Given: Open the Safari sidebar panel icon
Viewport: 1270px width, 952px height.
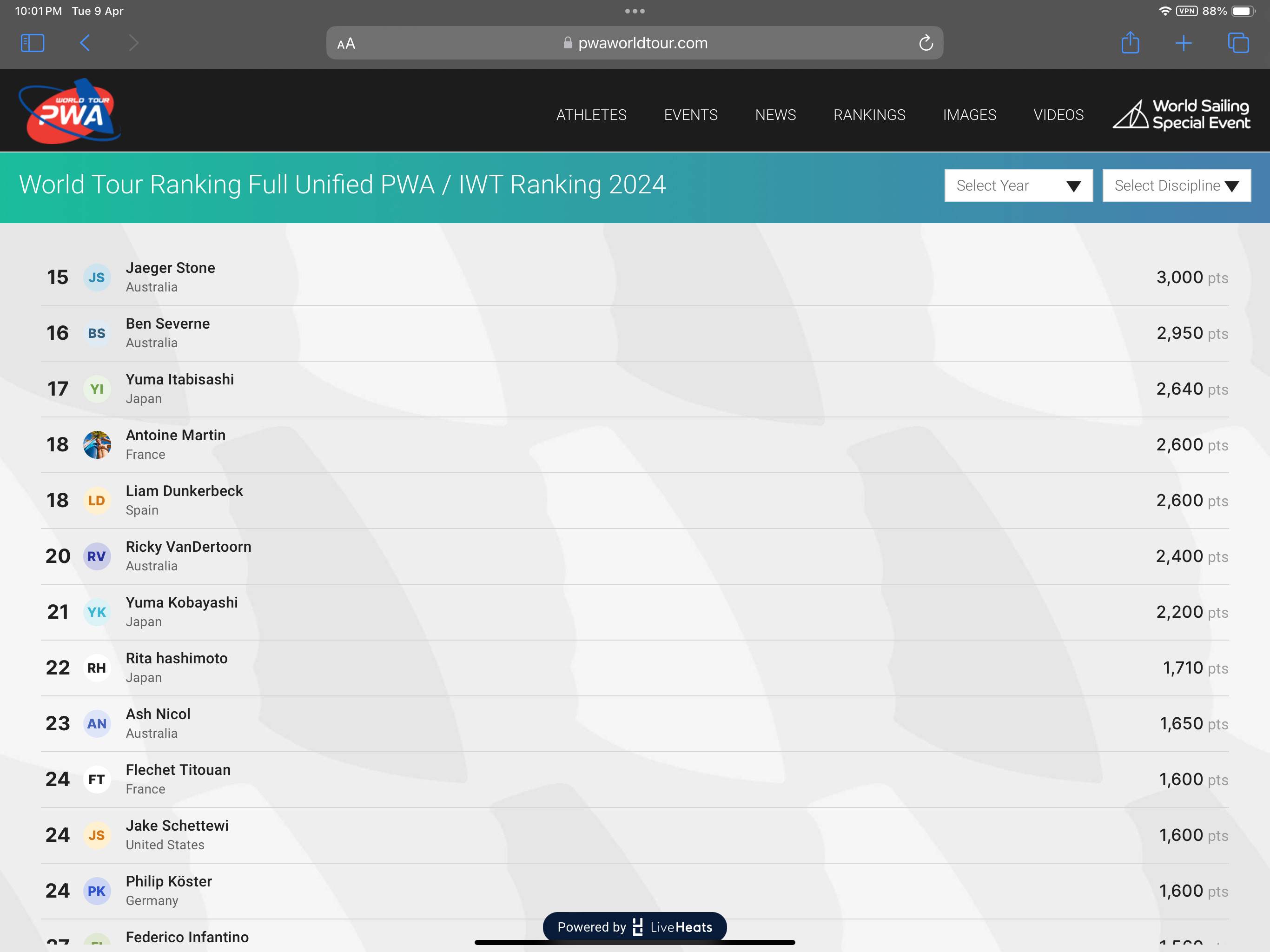Looking at the screenshot, I should [32, 43].
